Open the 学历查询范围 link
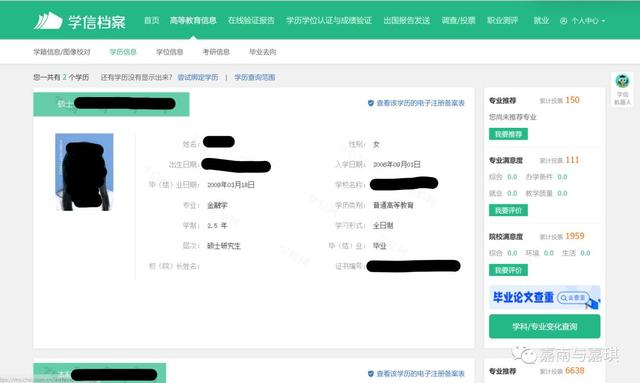This screenshot has width=640, height=383. 255,77
